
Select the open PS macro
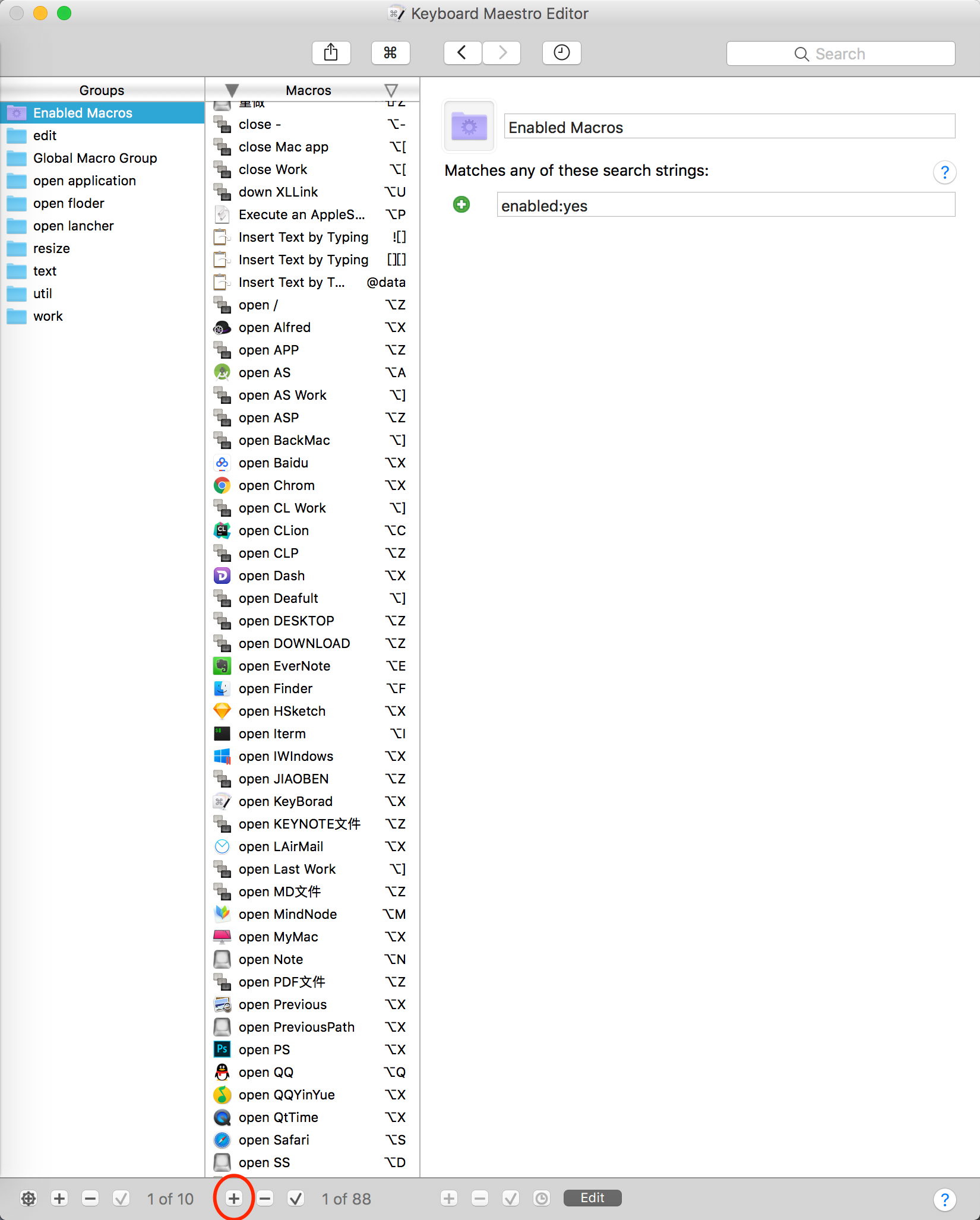coord(312,1050)
